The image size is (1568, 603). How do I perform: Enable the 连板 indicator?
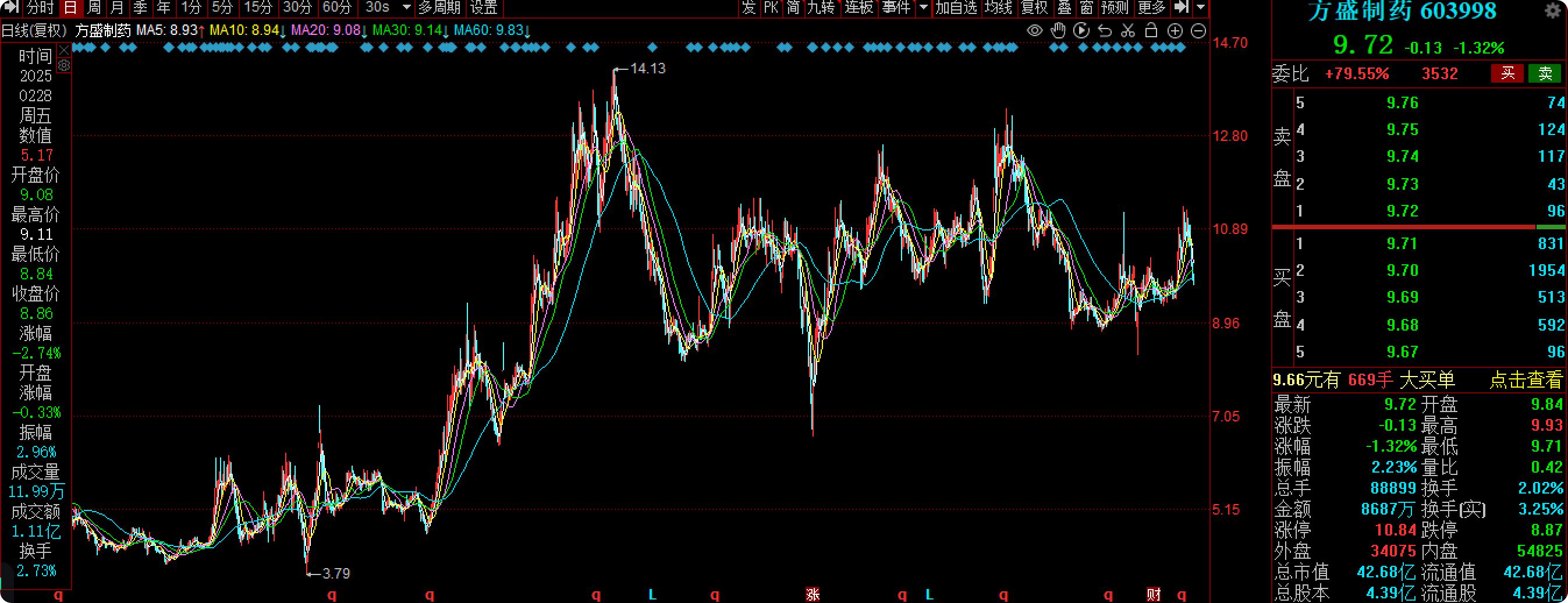[859, 8]
